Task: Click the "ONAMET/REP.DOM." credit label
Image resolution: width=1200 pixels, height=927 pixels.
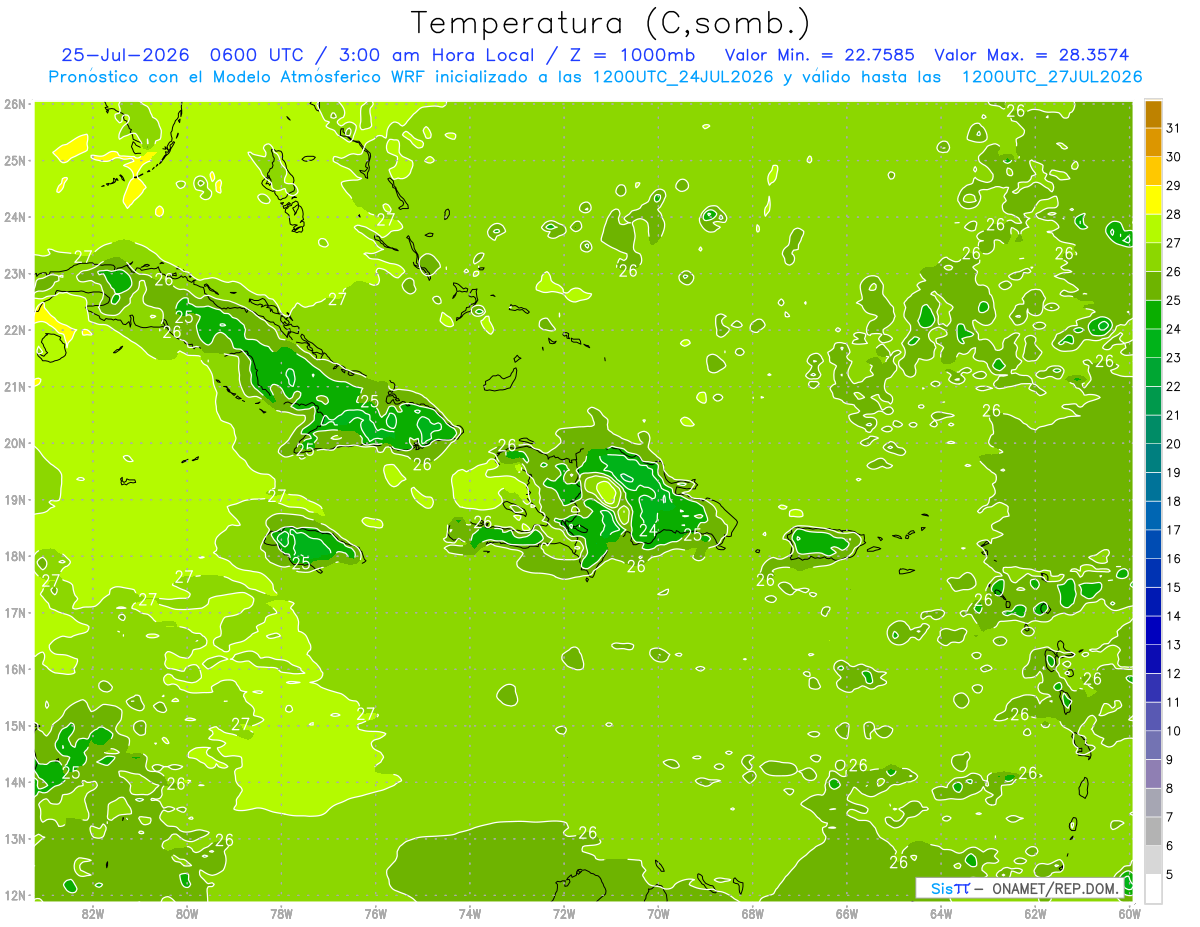Action: (1055, 888)
